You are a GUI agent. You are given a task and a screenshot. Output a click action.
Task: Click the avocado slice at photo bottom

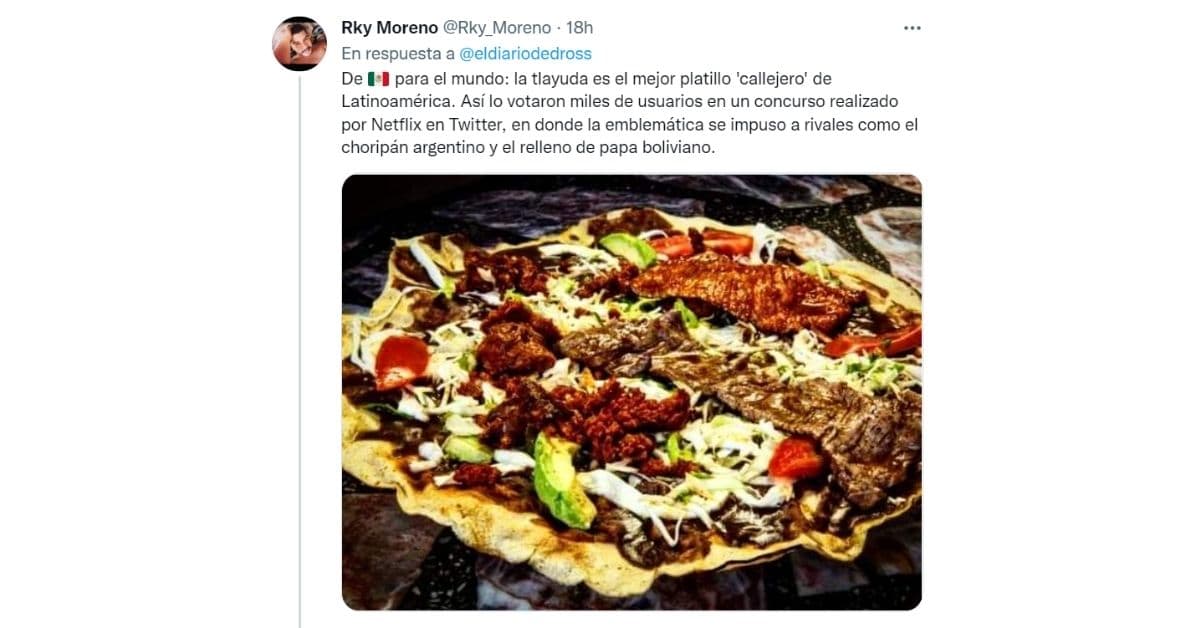click(x=562, y=482)
